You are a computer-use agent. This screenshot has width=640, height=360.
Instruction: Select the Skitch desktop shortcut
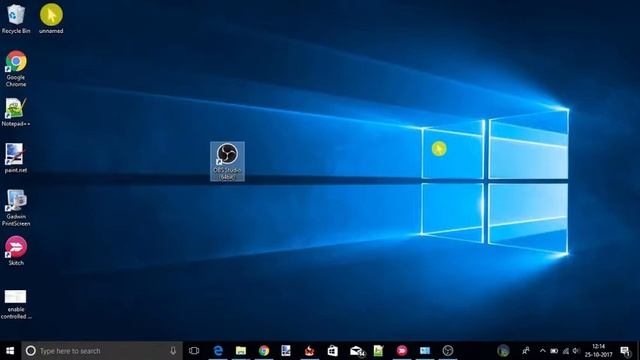pos(16,251)
